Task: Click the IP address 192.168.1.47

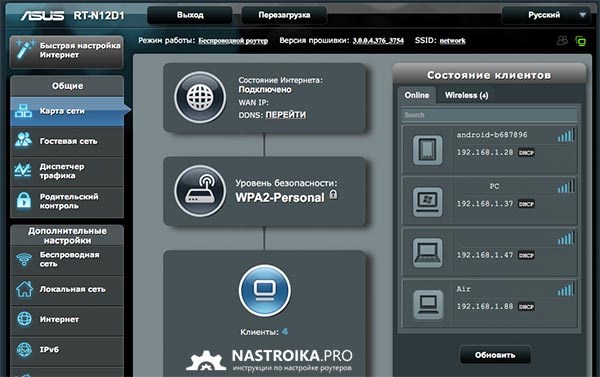Action: [x=485, y=255]
